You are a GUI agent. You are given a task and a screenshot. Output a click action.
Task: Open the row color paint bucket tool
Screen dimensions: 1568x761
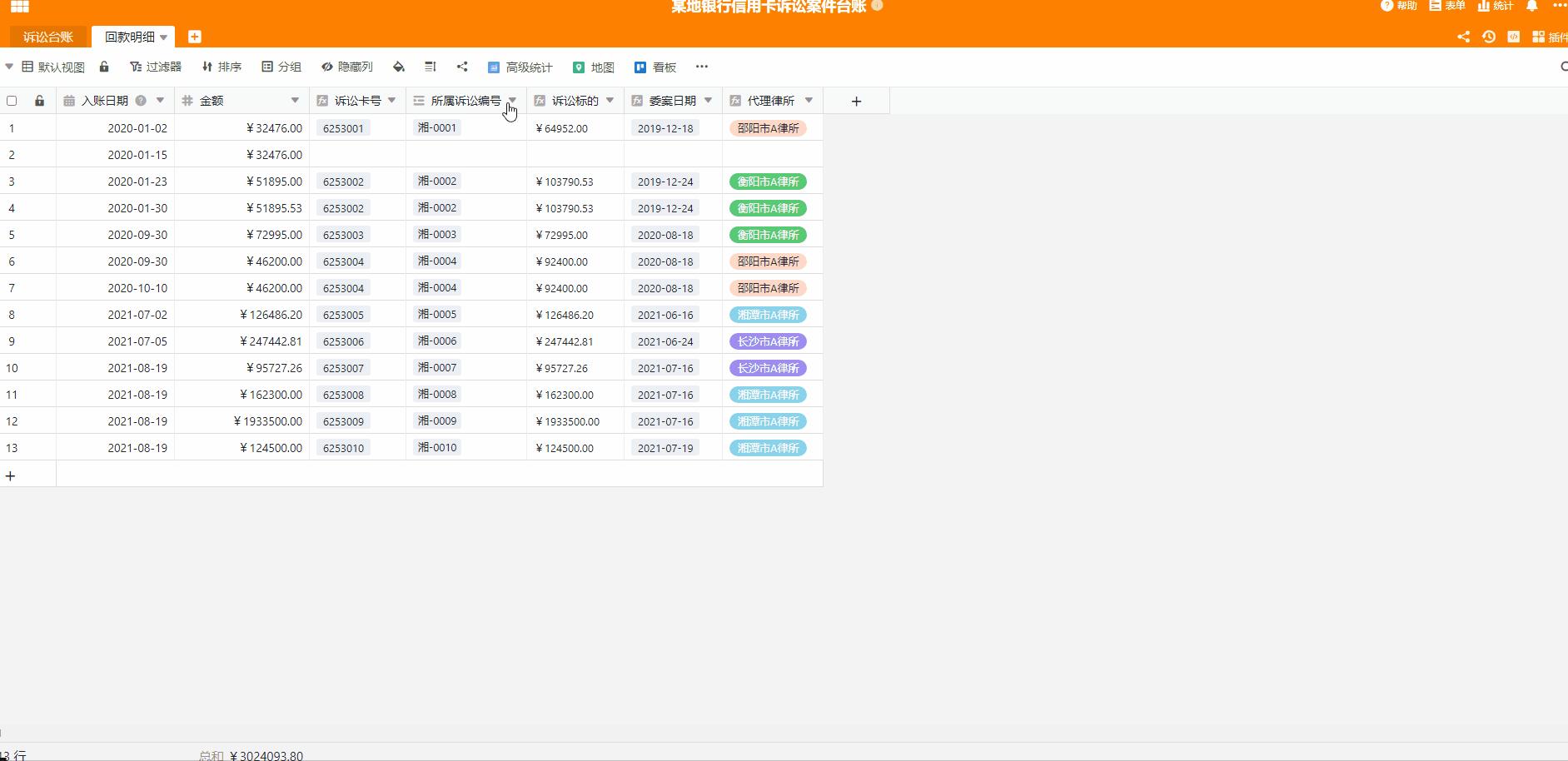(399, 67)
